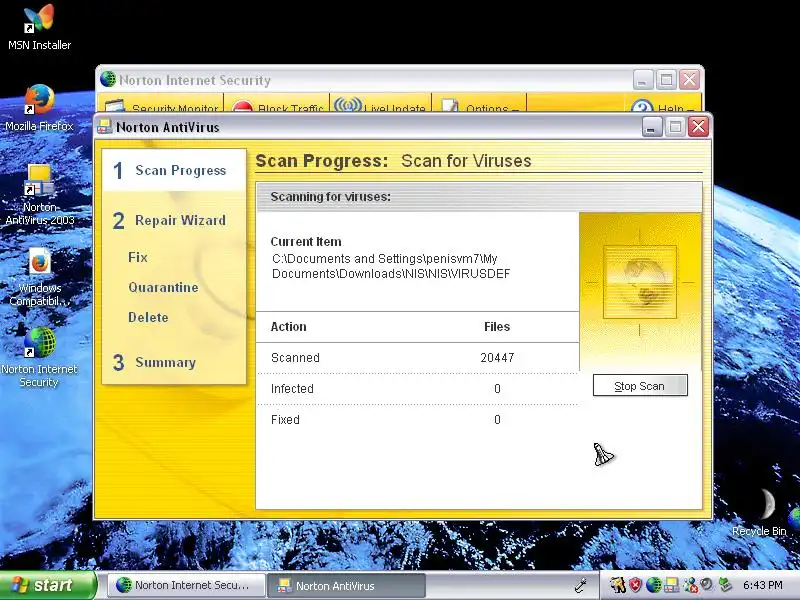Select the Fix sub-step
Viewport: 800px width, 600px height.
pos(138,257)
